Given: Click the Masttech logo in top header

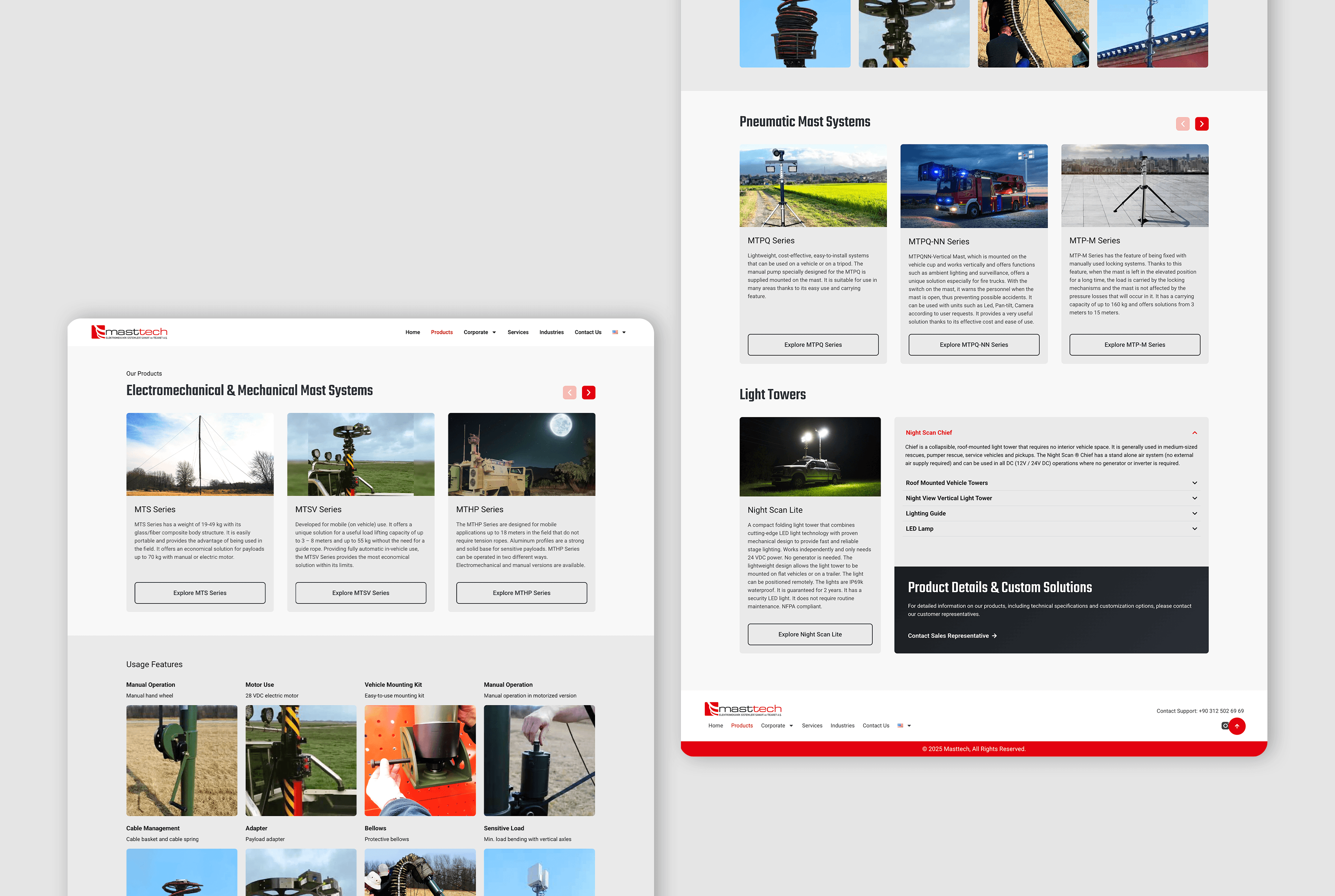Looking at the screenshot, I should click(130, 332).
